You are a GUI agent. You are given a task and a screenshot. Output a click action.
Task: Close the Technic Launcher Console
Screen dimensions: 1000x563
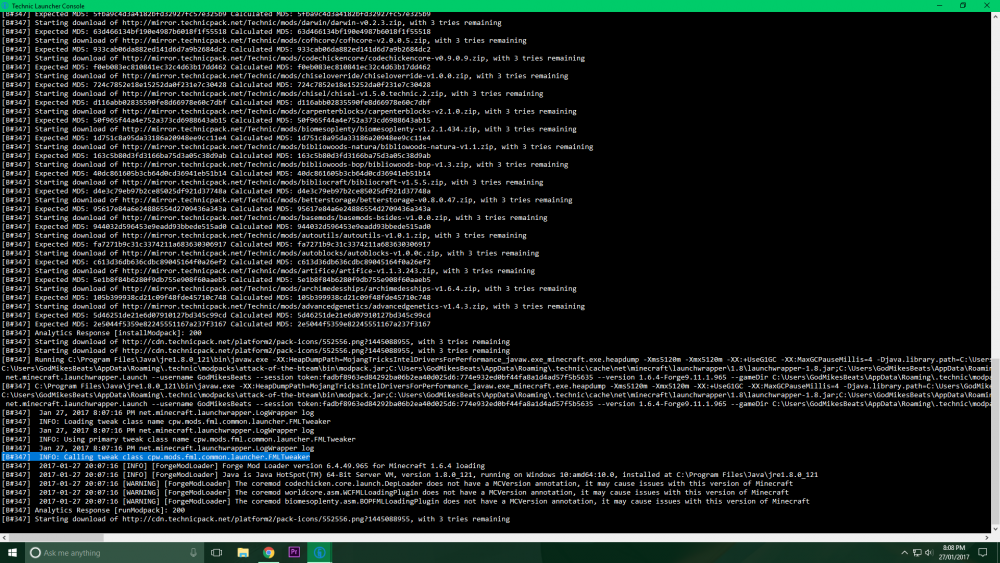(x=987, y=6)
